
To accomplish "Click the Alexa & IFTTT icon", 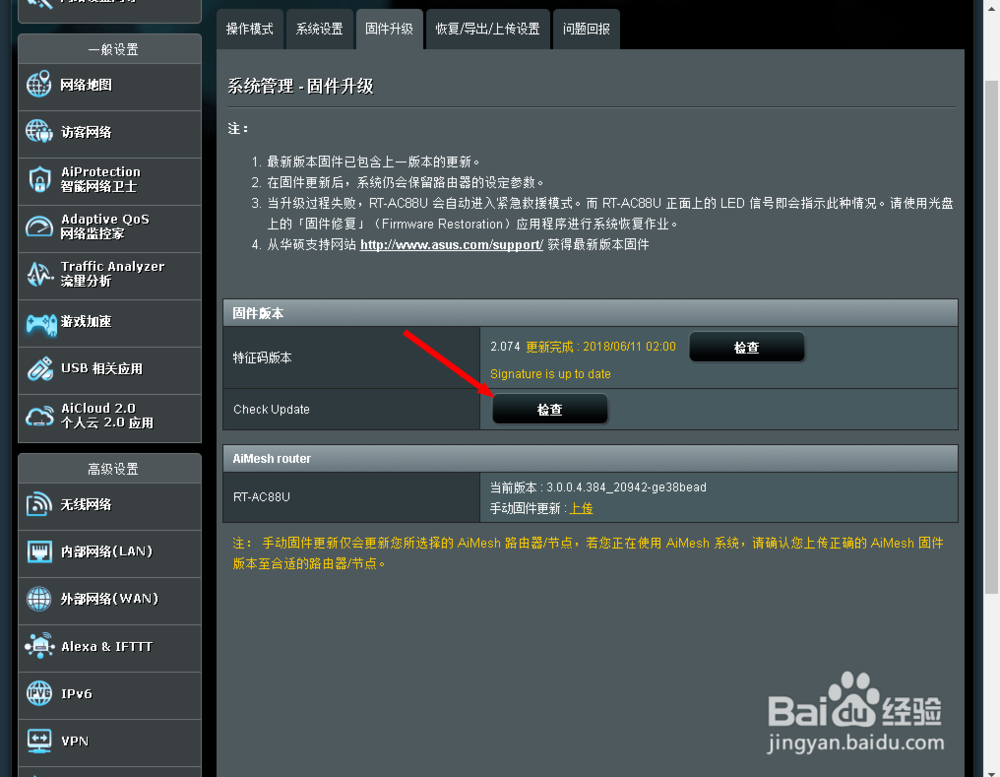I will tap(40, 646).
